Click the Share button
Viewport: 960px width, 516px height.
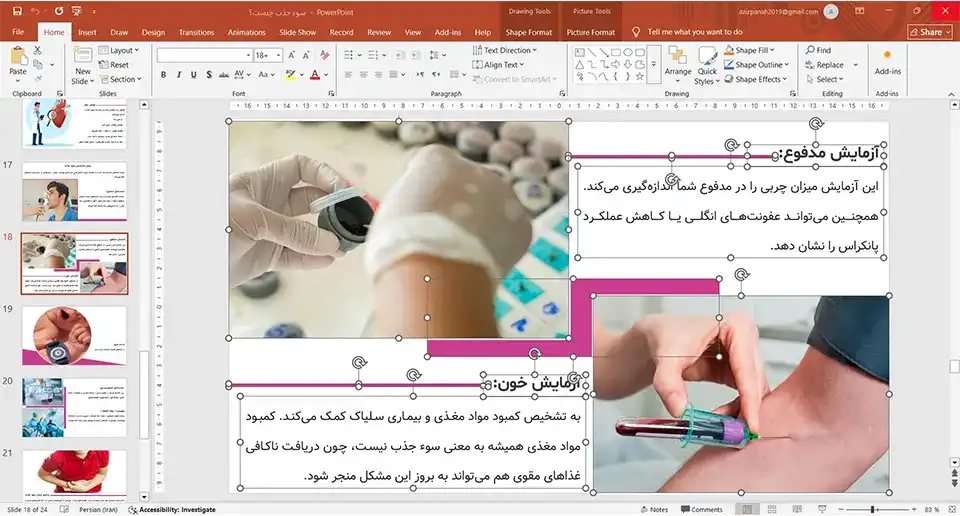click(931, 32)
